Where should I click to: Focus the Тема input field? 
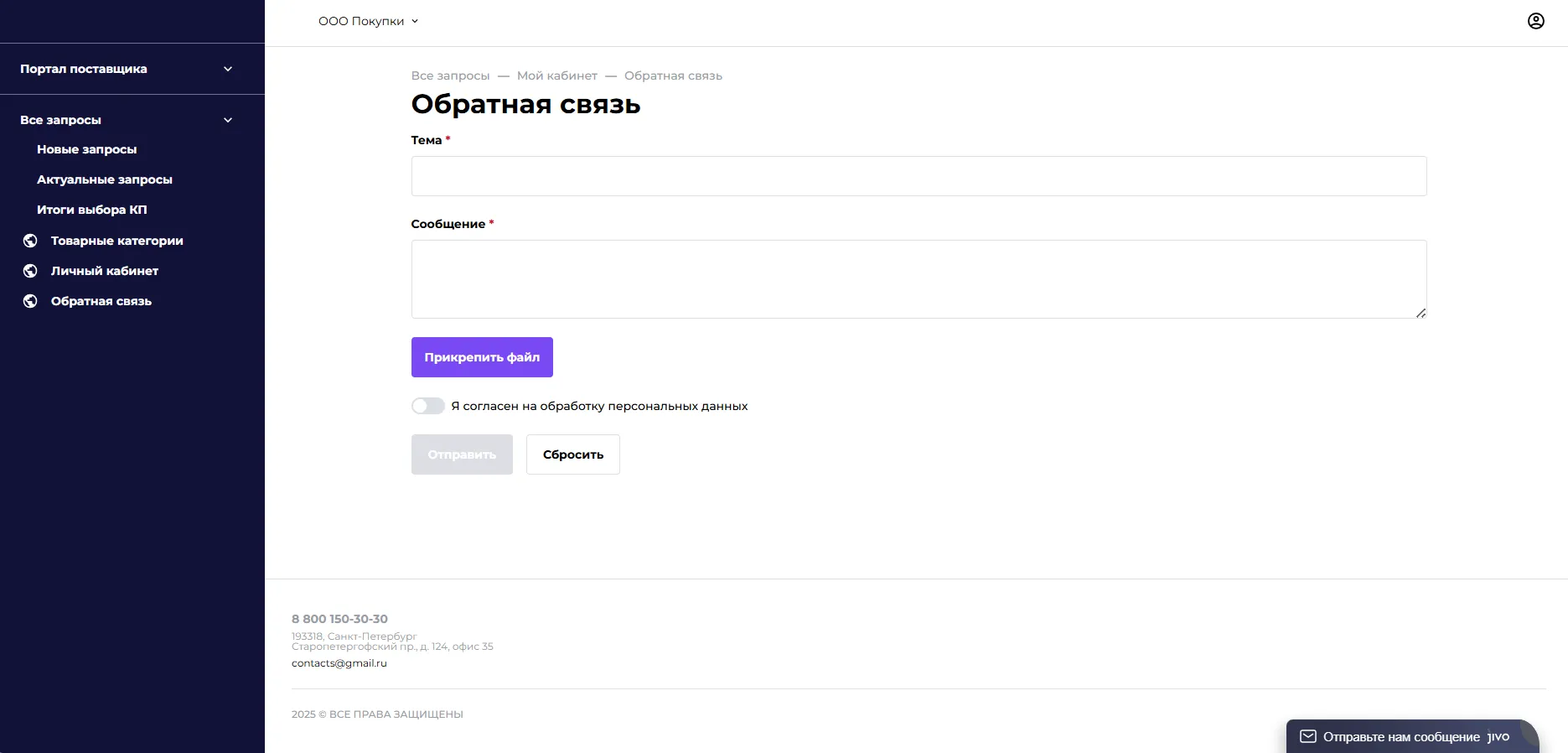(918, 176)
